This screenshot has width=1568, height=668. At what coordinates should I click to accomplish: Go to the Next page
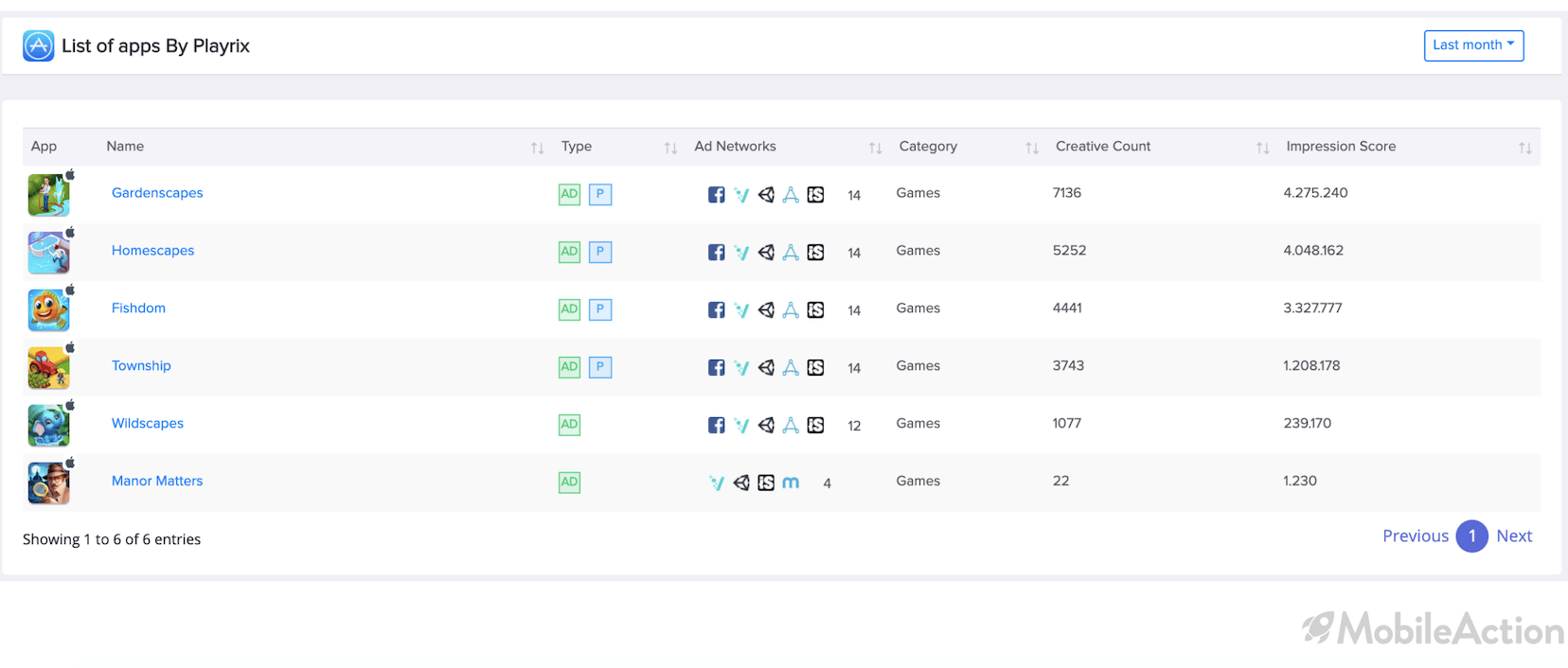click(x=1514, y=536)
